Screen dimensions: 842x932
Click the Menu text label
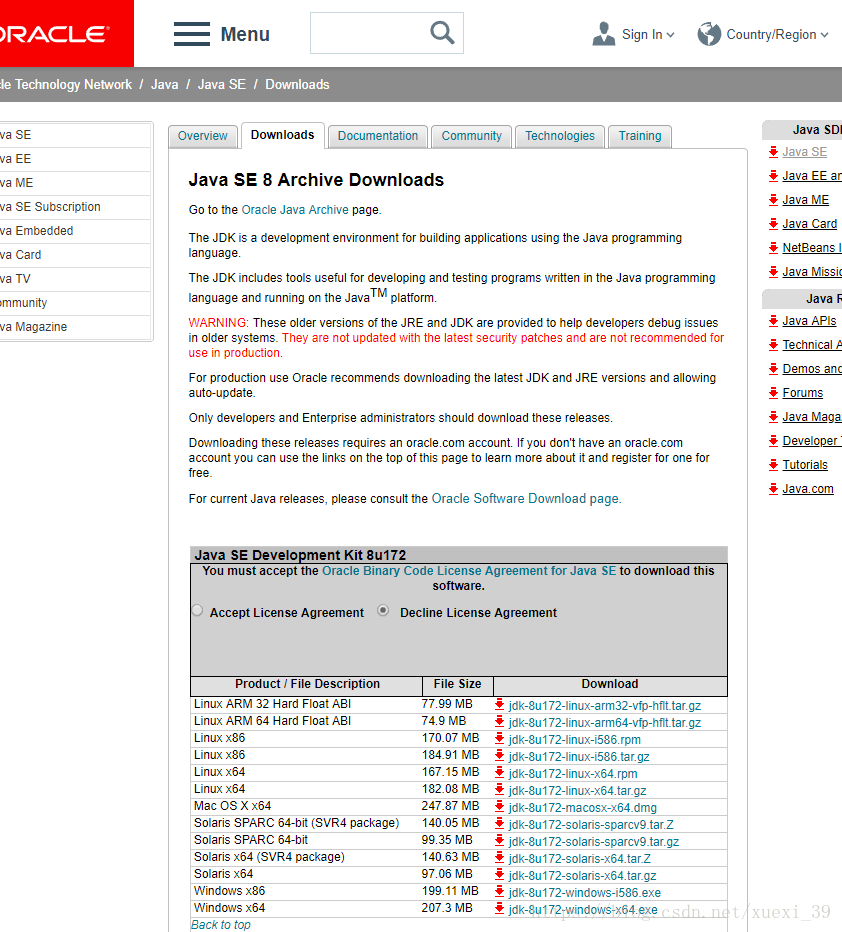[245, 34]
